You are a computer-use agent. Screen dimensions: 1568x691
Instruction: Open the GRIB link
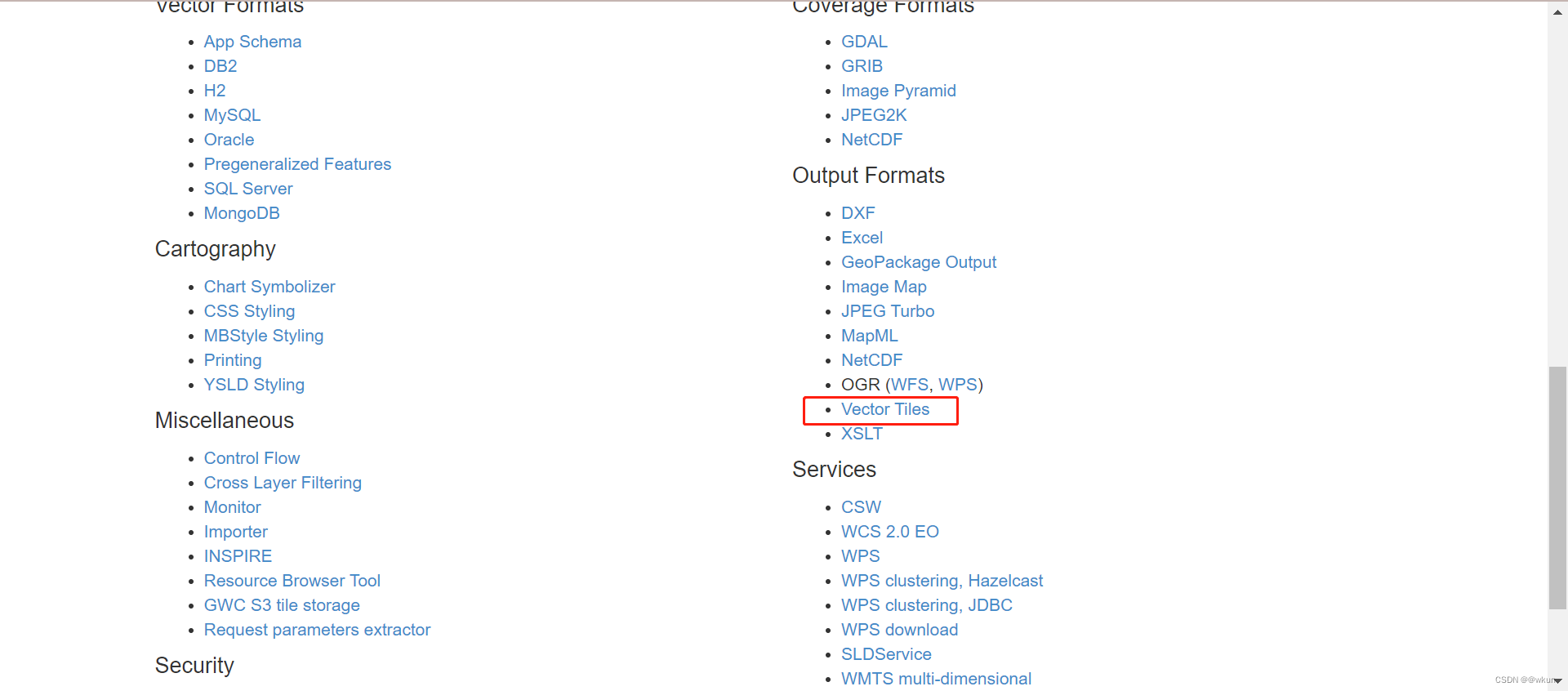(862, 66)
